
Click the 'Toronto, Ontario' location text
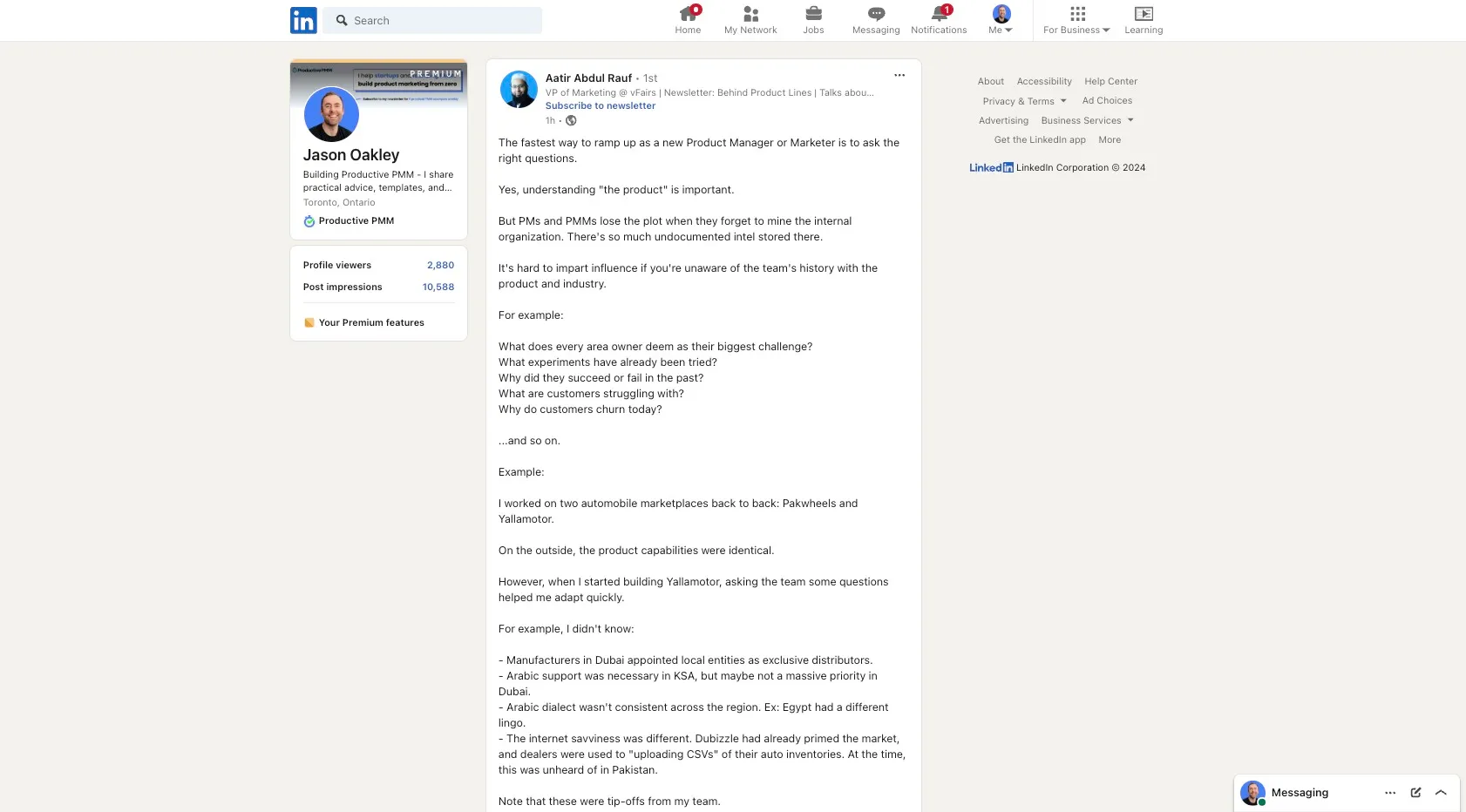click(x=339, y=202)
